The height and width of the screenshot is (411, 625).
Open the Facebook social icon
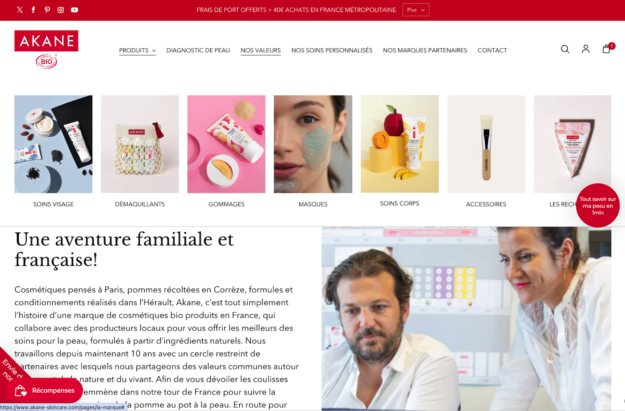[33, 10]
